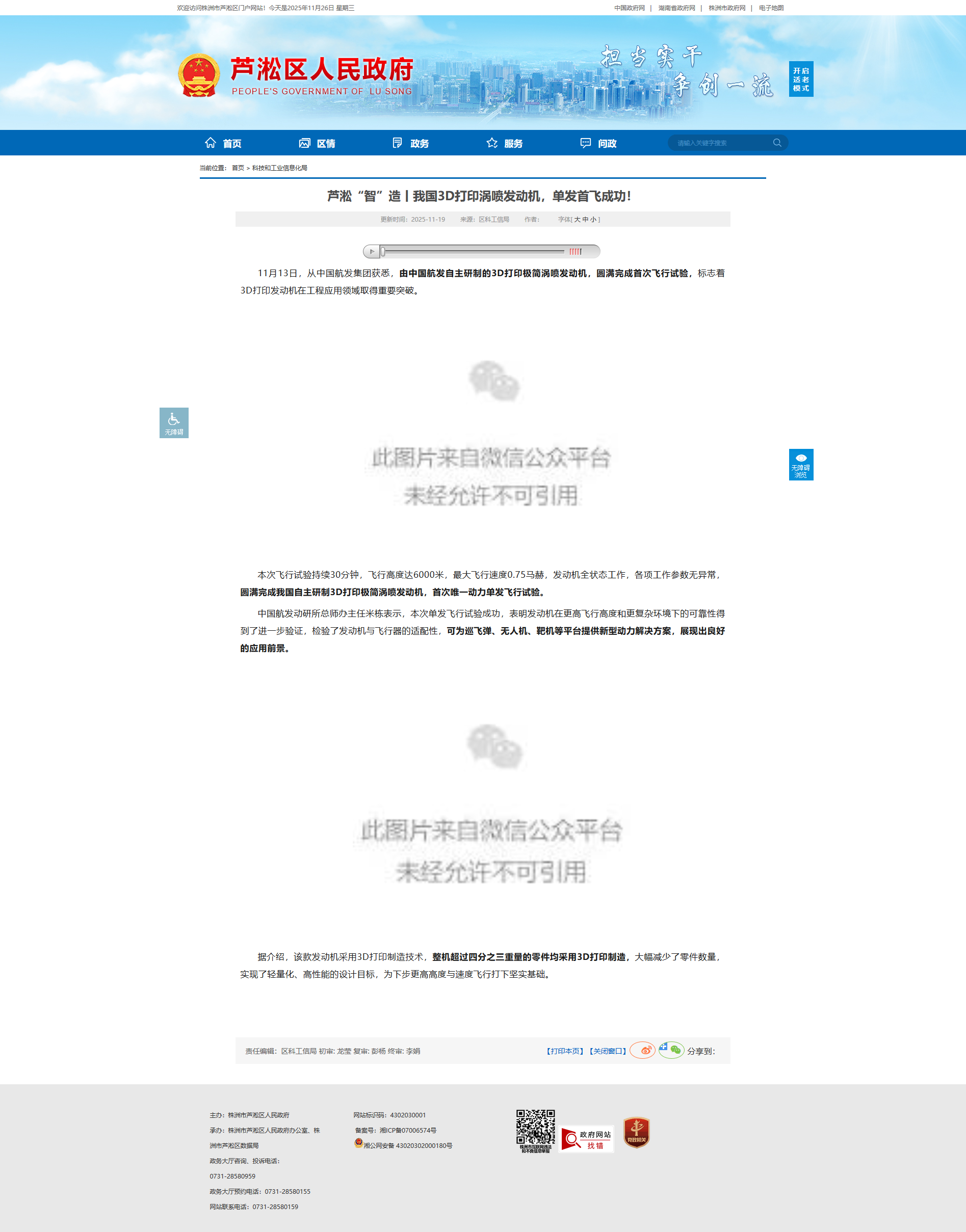Play the article audio
The height and width of the screenshot is (1232, 966).
(x=372, y=252)
